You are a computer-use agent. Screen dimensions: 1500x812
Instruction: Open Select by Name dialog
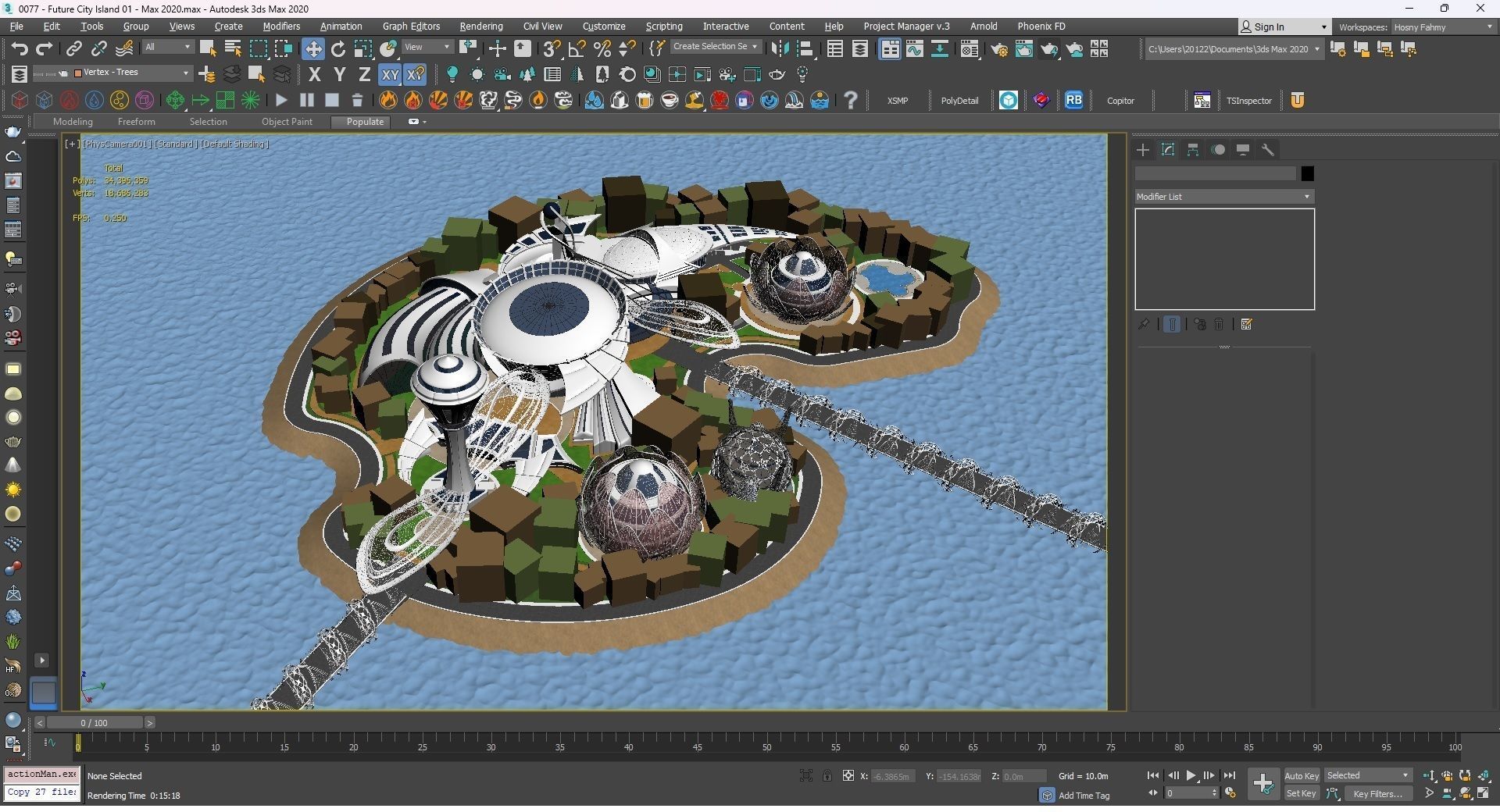click(x=233, y=48)
